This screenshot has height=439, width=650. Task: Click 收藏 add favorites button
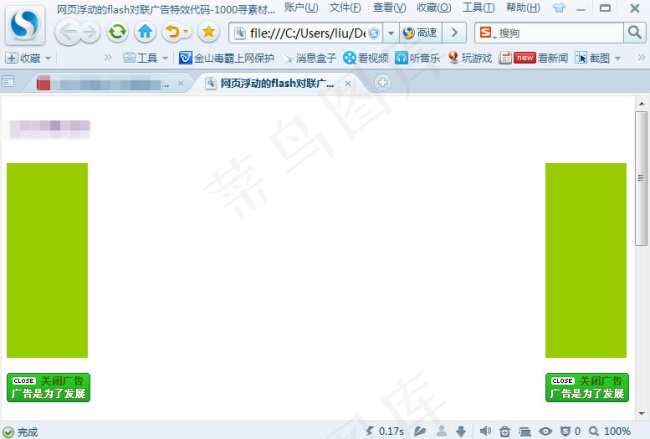click(x=23, y=58)
